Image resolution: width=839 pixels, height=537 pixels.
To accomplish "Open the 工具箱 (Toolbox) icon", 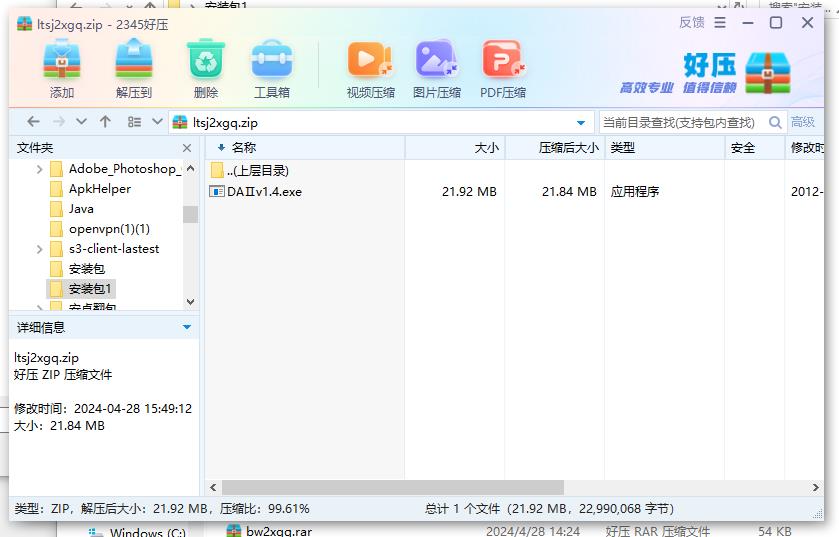I will point(272,69).
